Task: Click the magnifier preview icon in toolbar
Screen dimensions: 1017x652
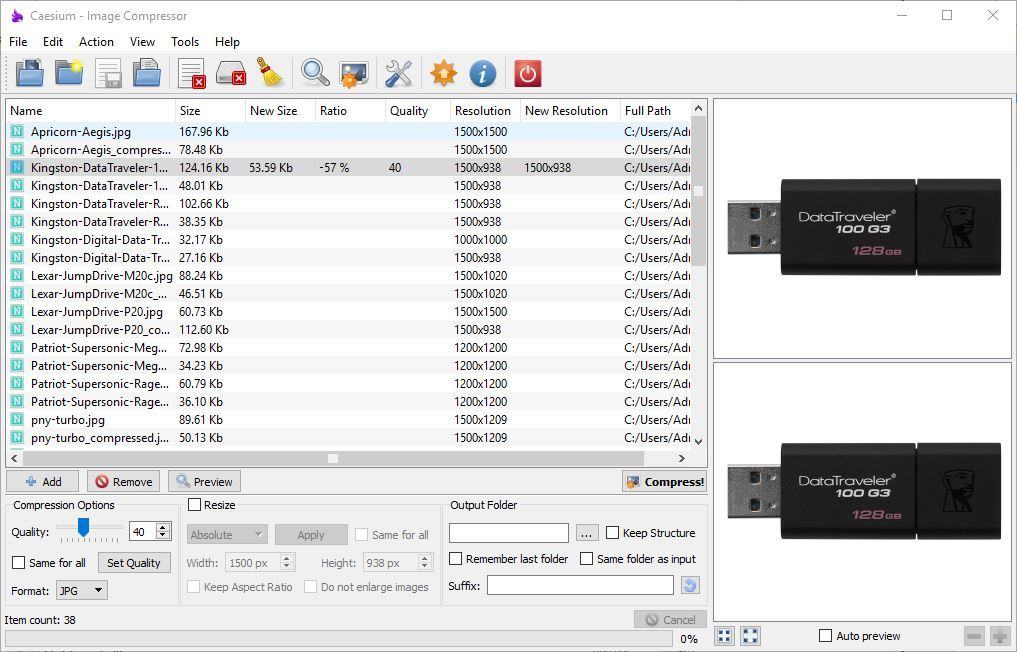Action: pos(315,73)
